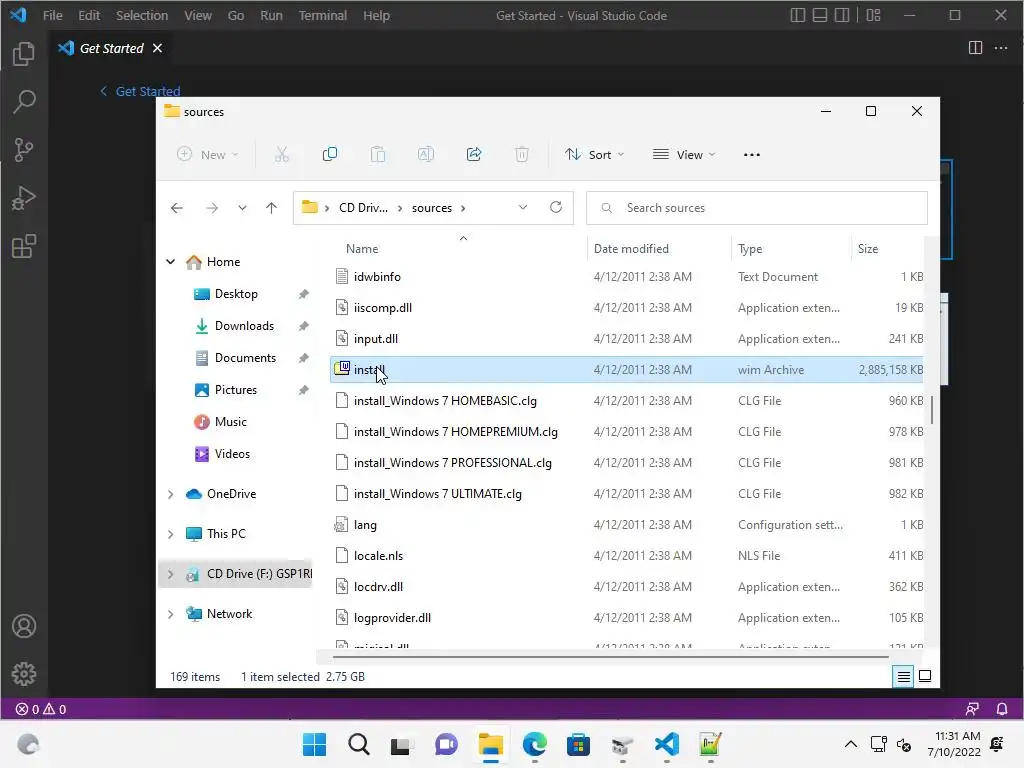Switch to Large thumbnails view layout icon
Image resolution: width=1024 pixels, height=768 pixels.
925,676
